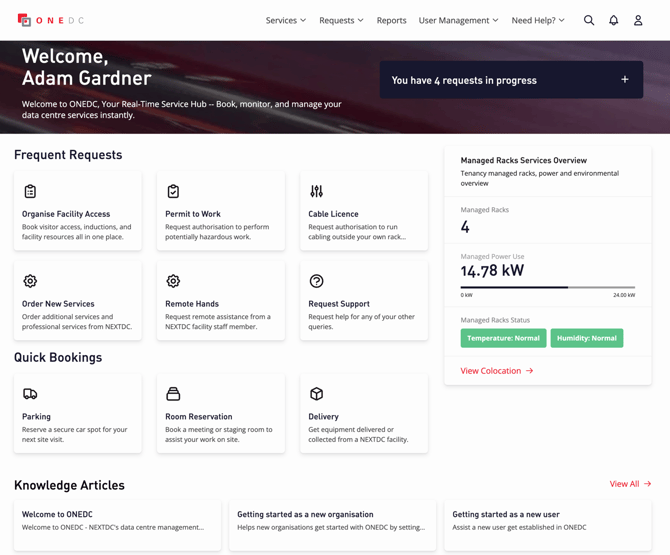Viewport: 670px width, 555px height.
Task: Click the Parking truck icon
Action: coord(30,394)
